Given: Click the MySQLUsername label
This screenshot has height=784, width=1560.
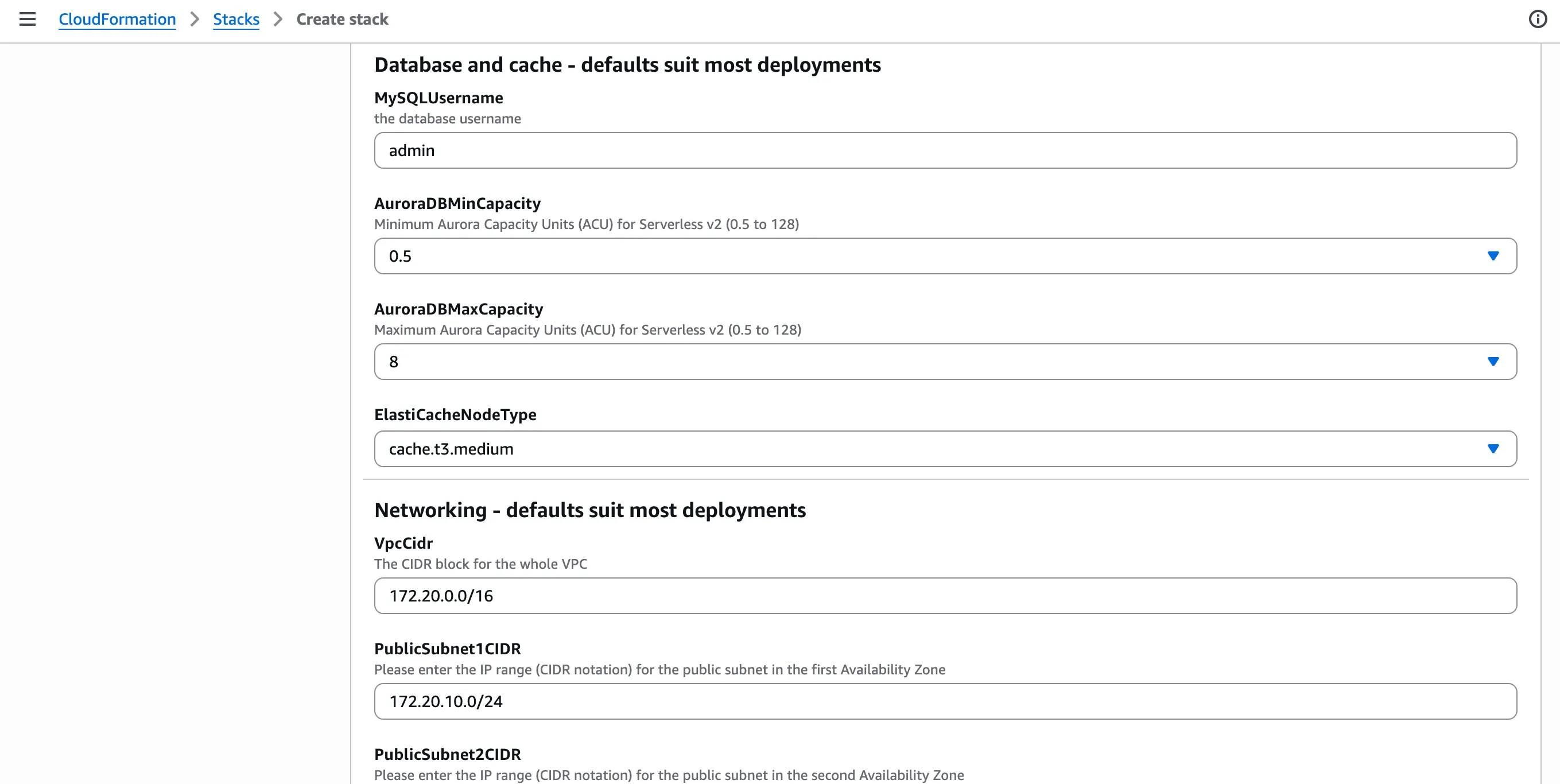Looking at the screenshot, I should [438, 98].
